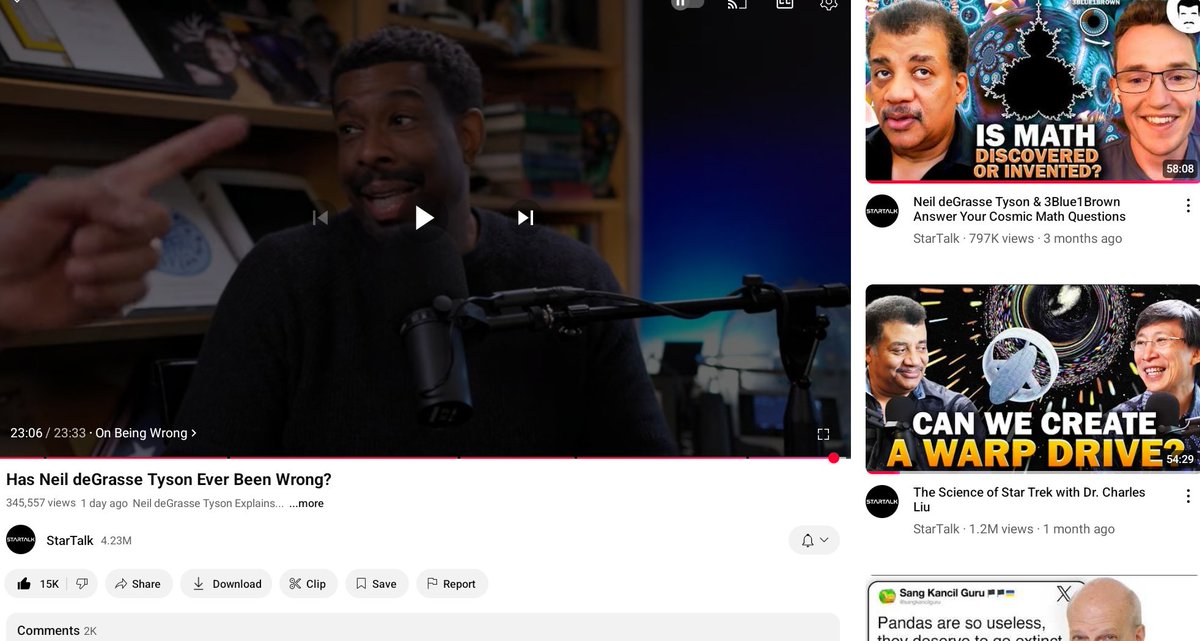Click the 23:06 / 23:33 time display
The image size is (1200, 641).
click(x=48, y=433)
